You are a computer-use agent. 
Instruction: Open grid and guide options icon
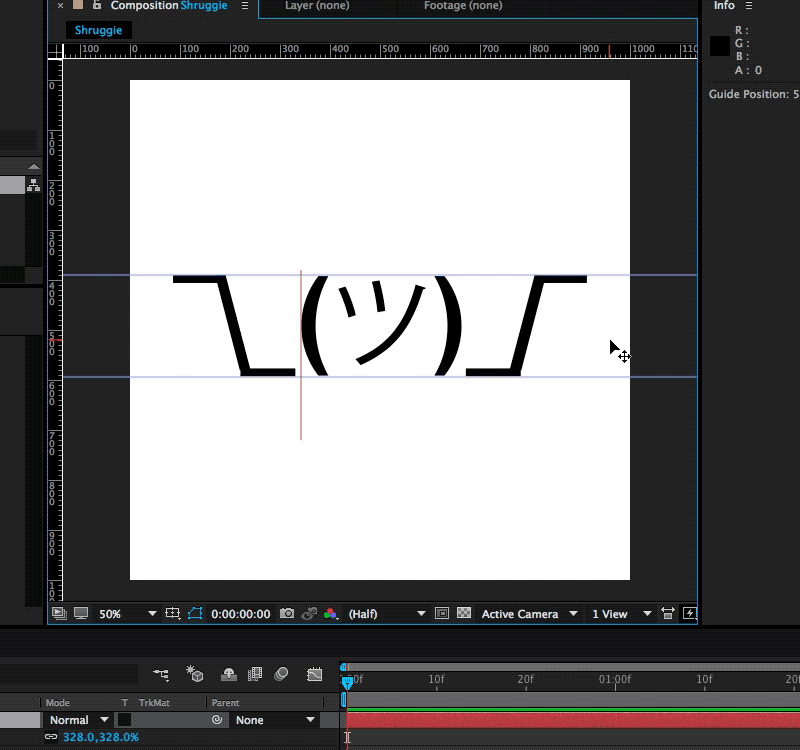(x=173, y=613)
